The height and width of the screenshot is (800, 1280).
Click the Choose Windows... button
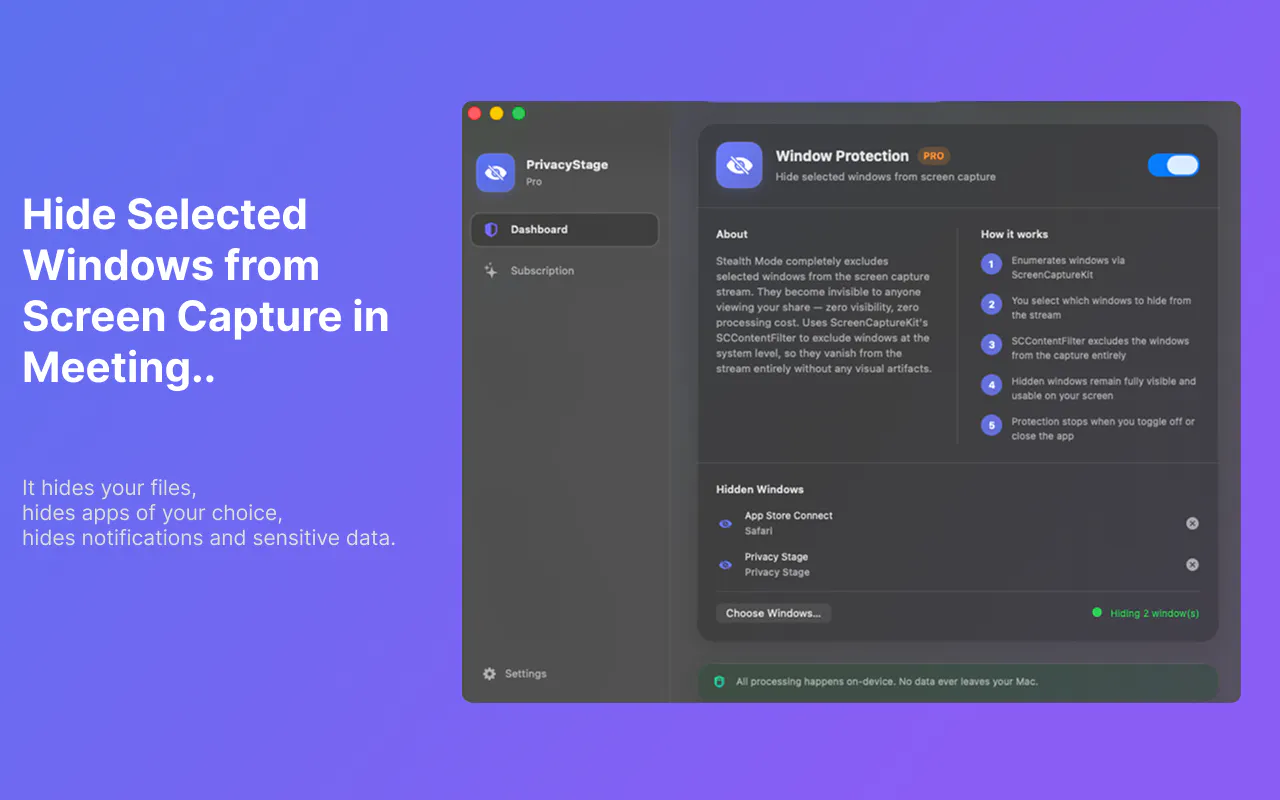tap(773, 613)
